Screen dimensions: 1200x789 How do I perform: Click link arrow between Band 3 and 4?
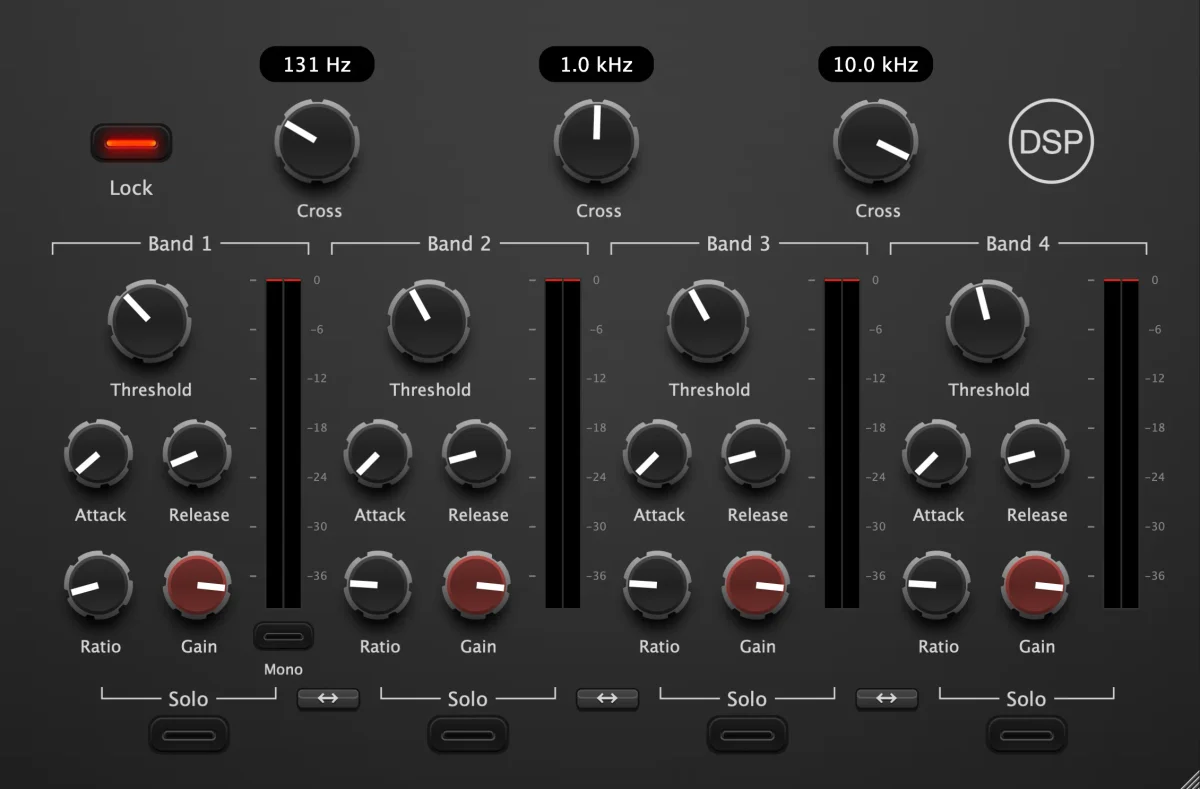[x=886, y=698]
